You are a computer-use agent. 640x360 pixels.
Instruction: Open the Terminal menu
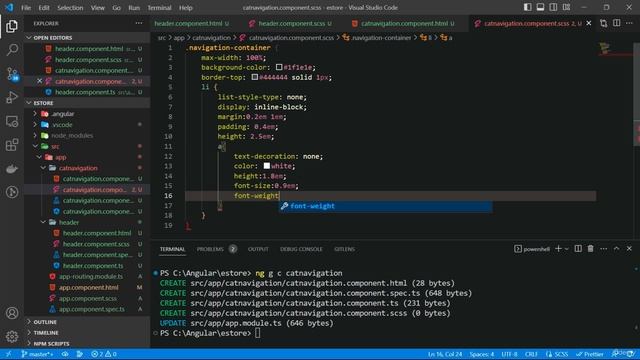[159, 7]
